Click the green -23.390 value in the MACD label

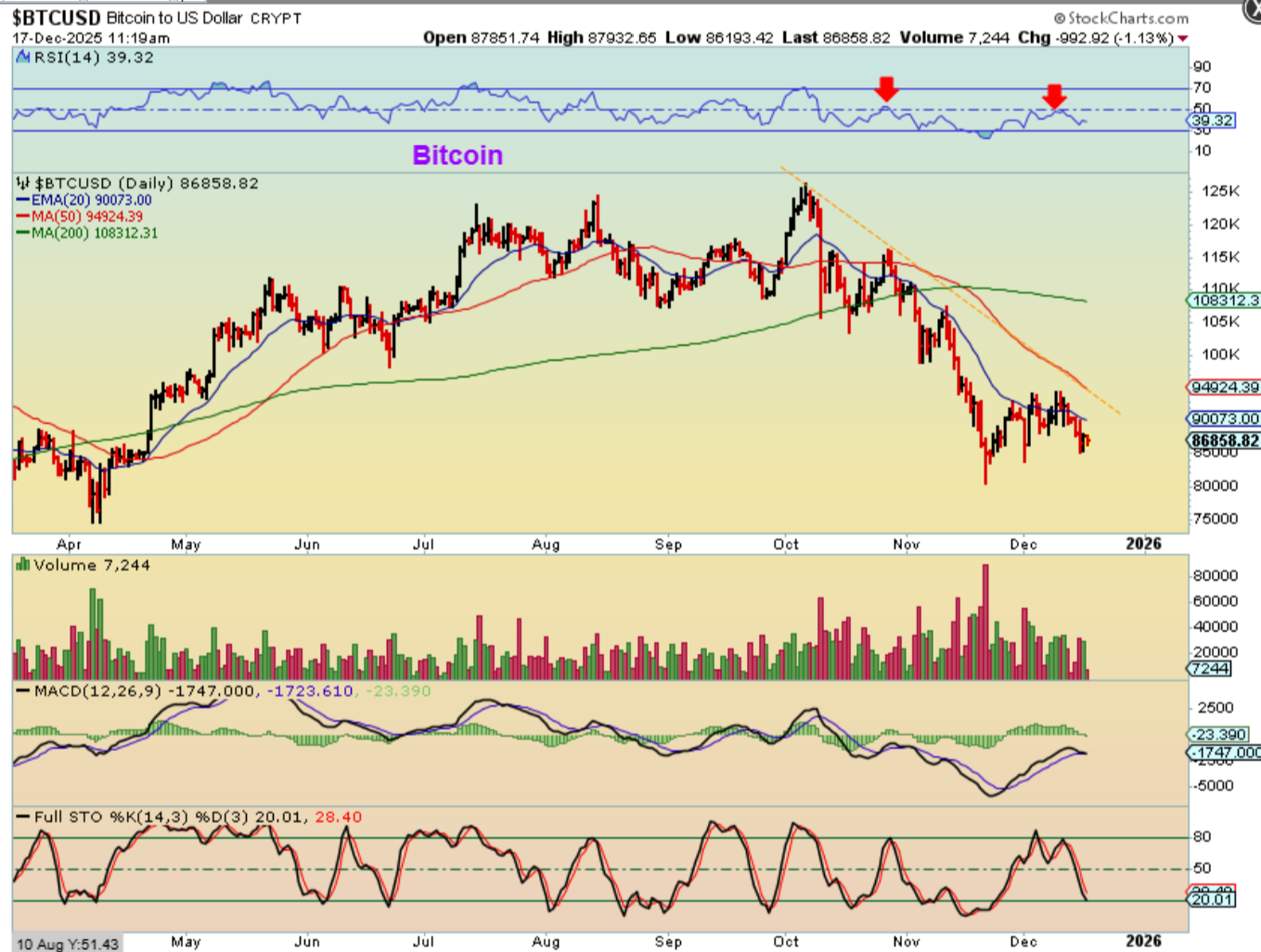point(397,691)
